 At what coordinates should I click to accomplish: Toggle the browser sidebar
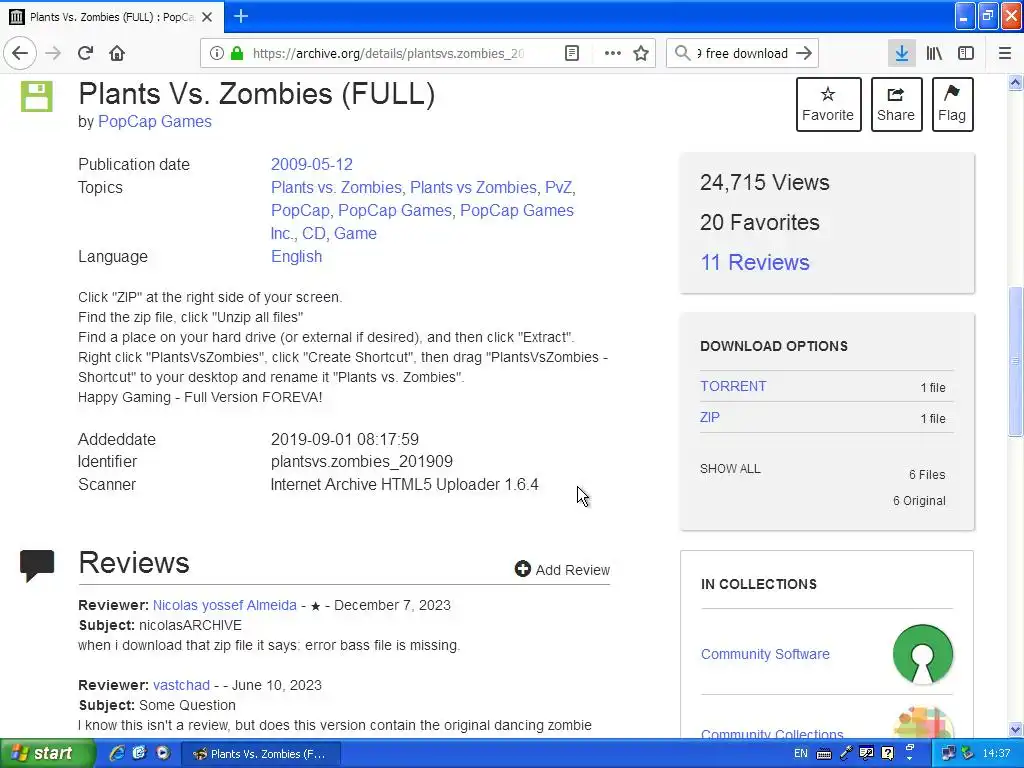(x=966, y=53)
